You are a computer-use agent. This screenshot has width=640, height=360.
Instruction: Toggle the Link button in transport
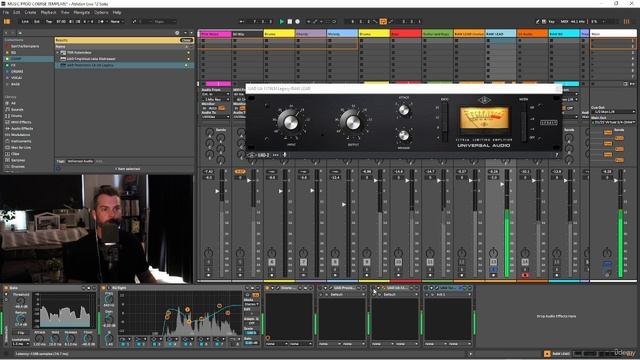tap(25, 21)
